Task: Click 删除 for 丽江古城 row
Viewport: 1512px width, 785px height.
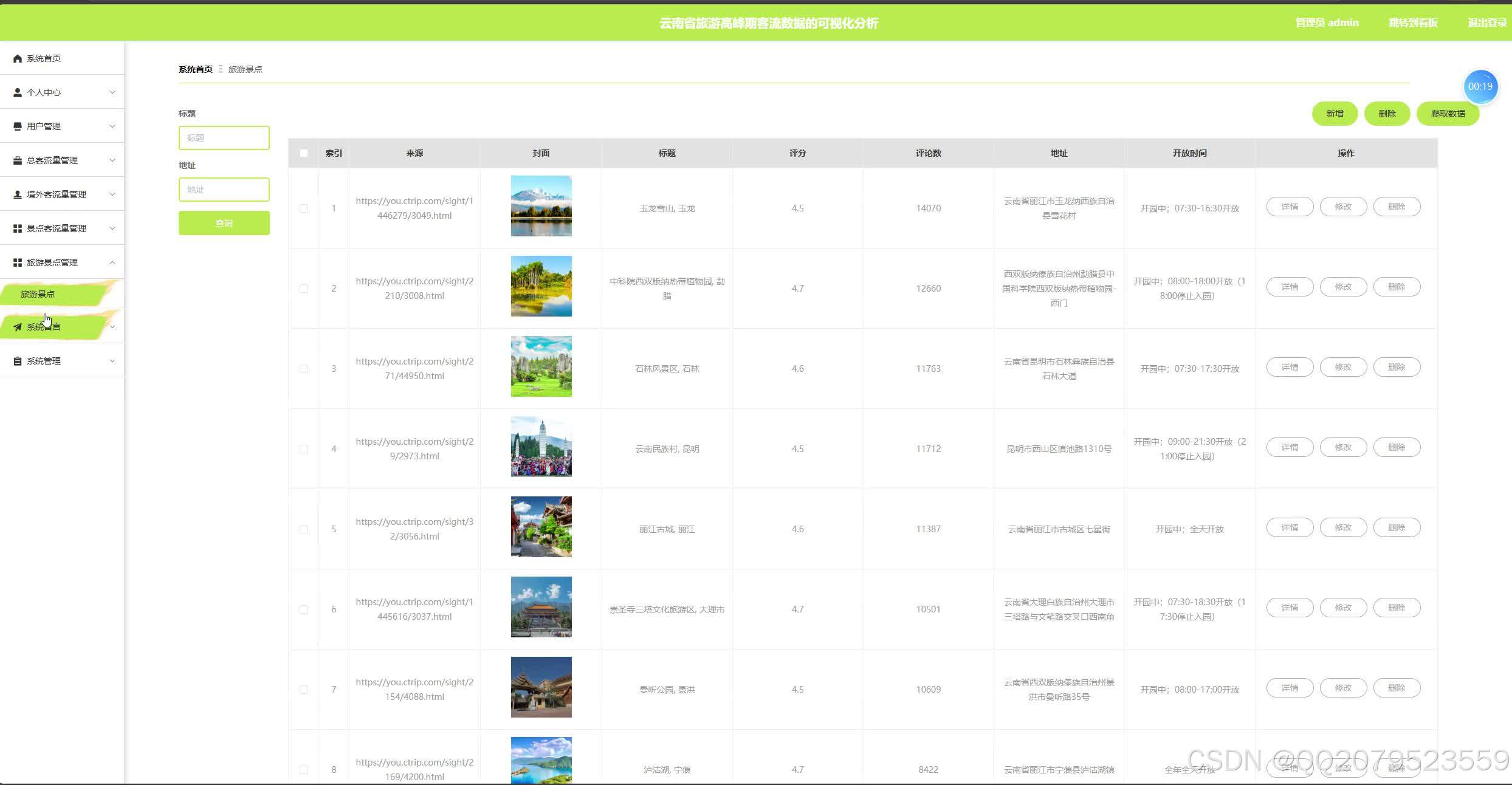Action: pyautogui.click(x=1397, y=527)
